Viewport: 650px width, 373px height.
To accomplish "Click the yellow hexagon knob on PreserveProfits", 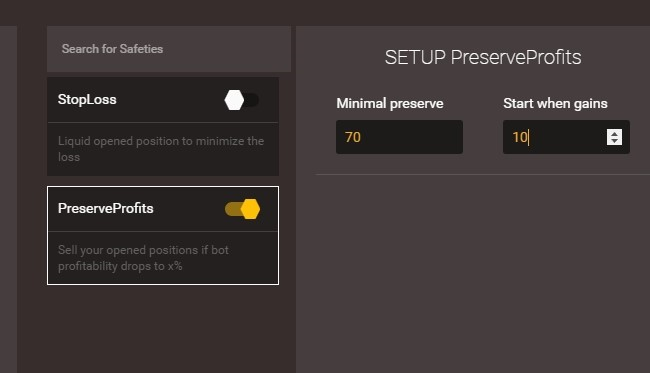I will click(x=250, y=209).
